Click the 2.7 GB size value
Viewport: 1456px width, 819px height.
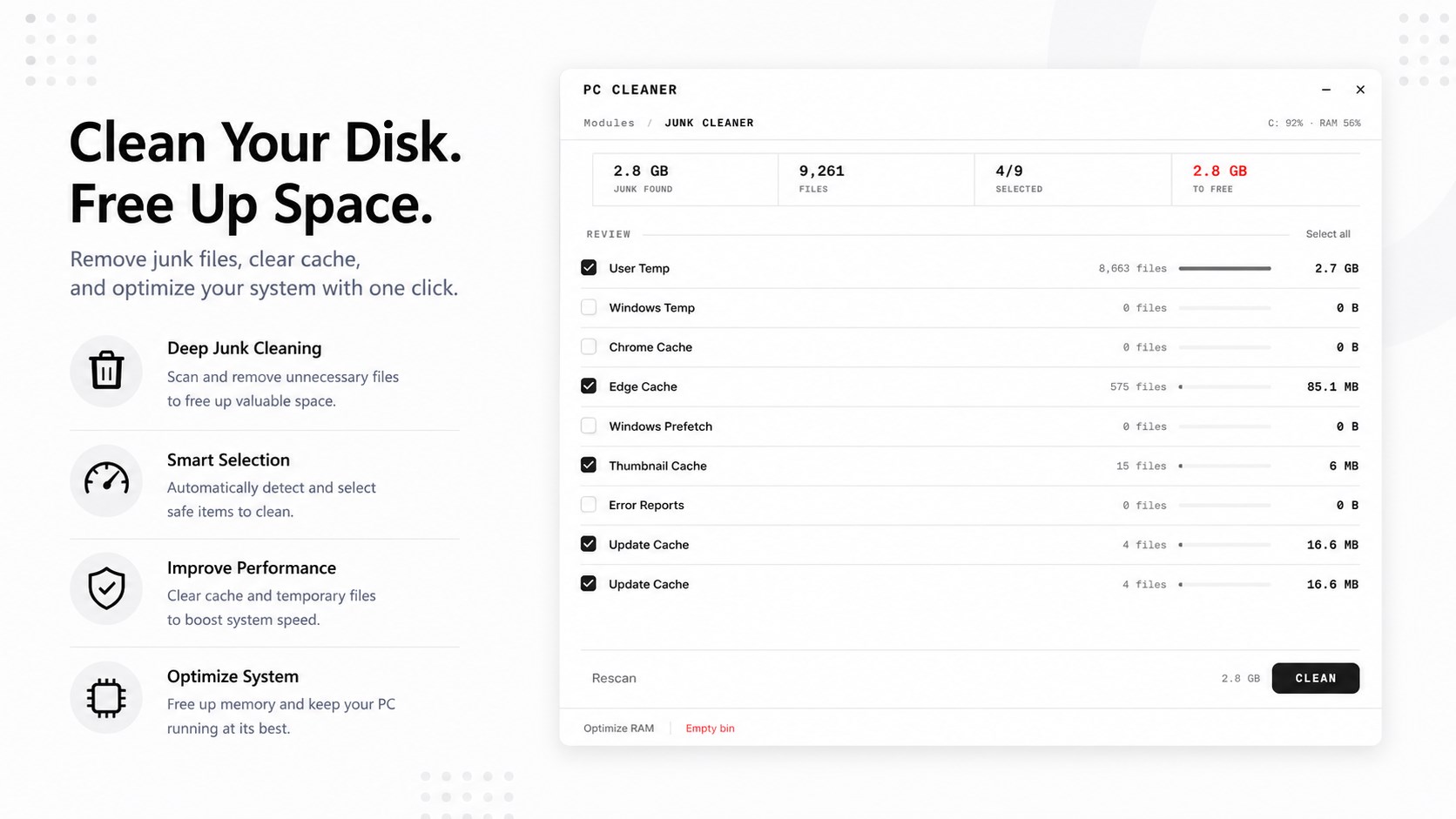coord(1337,268)
